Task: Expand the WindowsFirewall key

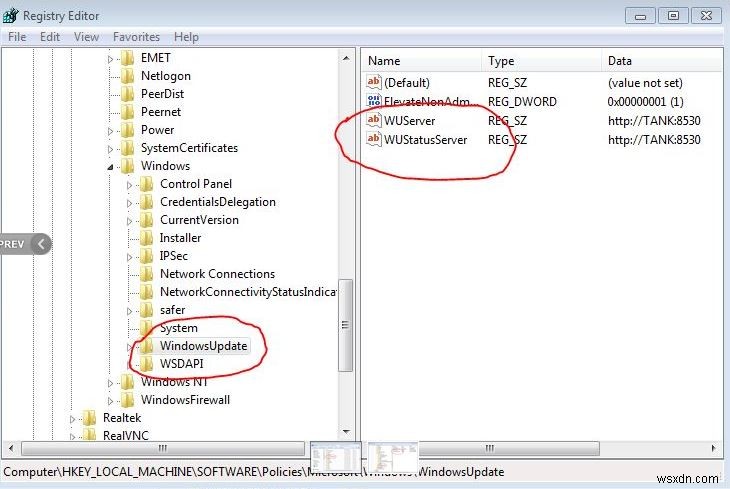Action: (x=110, y=401)
